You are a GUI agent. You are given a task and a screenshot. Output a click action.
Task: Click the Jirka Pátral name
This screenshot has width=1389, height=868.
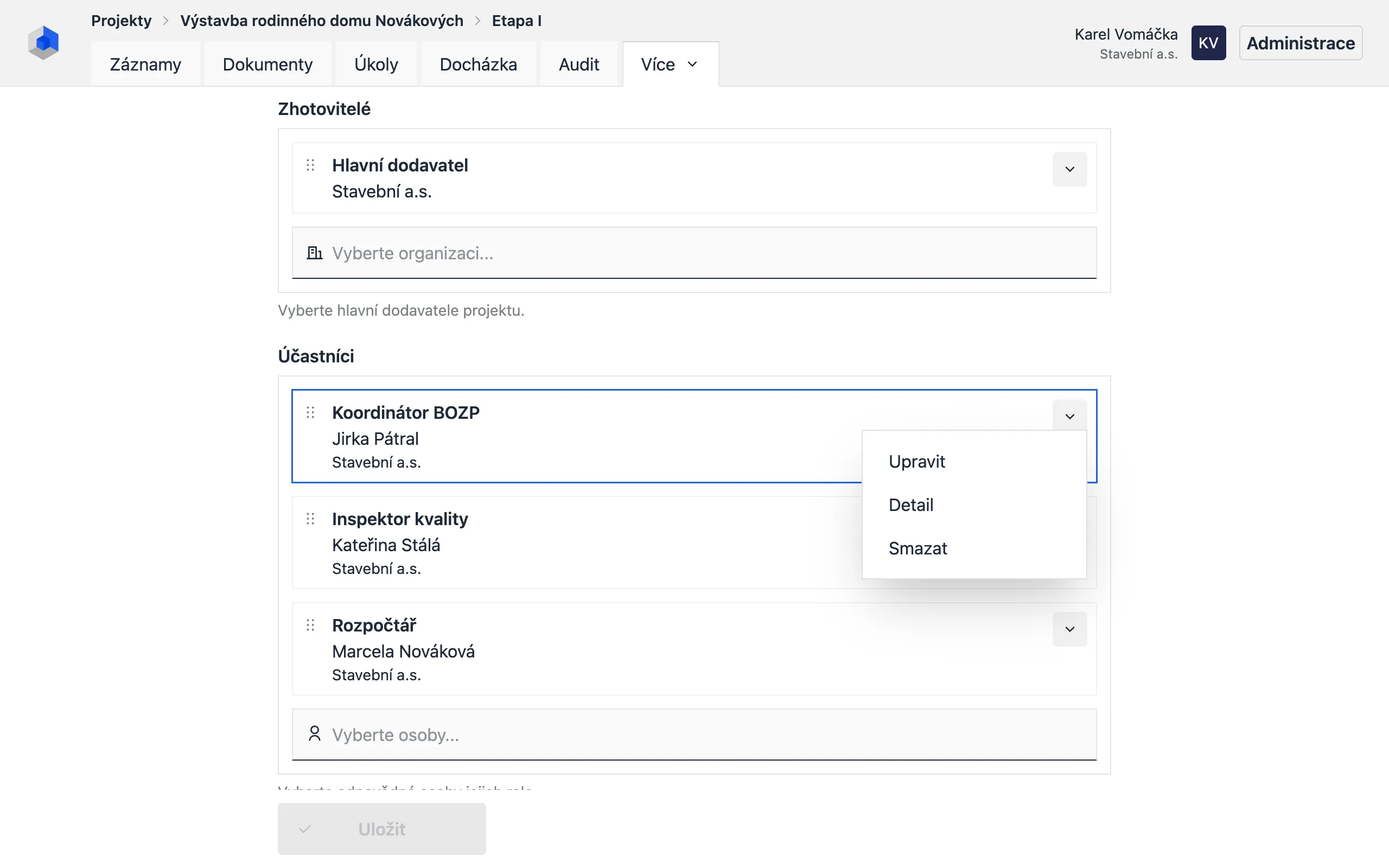pyautogui.click(x=375, y=438)
